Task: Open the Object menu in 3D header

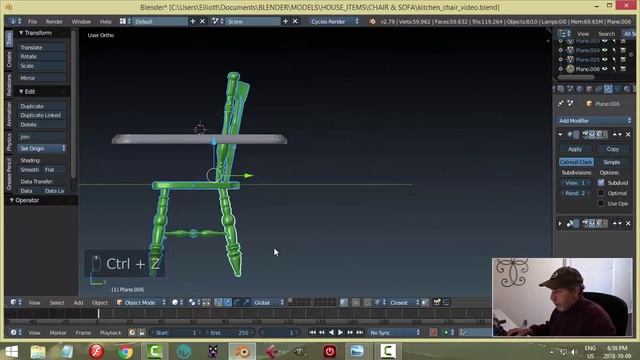Action: pyautogui.click(x=100, y=302)
